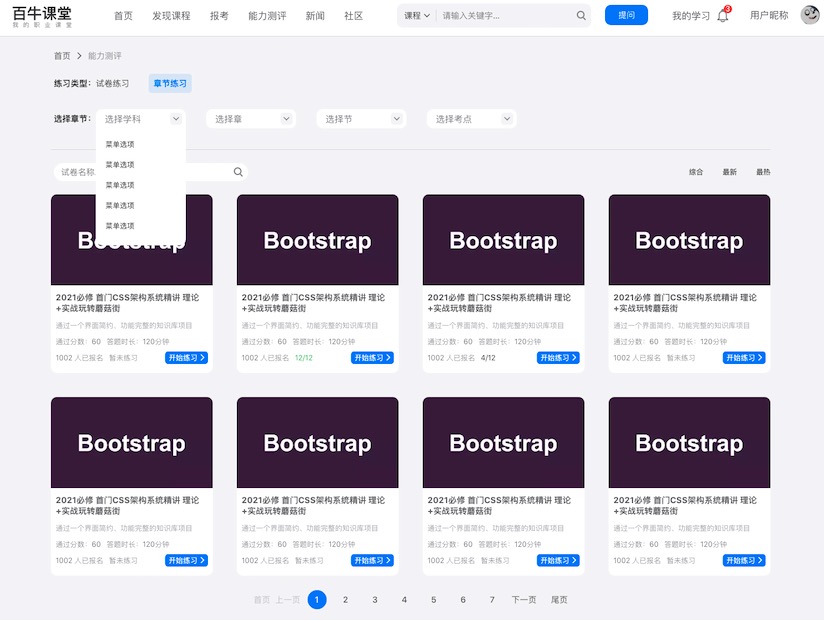Image resolution: width=824 pixels, height=620 pixels.
Task: Click the green 12/12 progress text
Action: tap(304, 358)
